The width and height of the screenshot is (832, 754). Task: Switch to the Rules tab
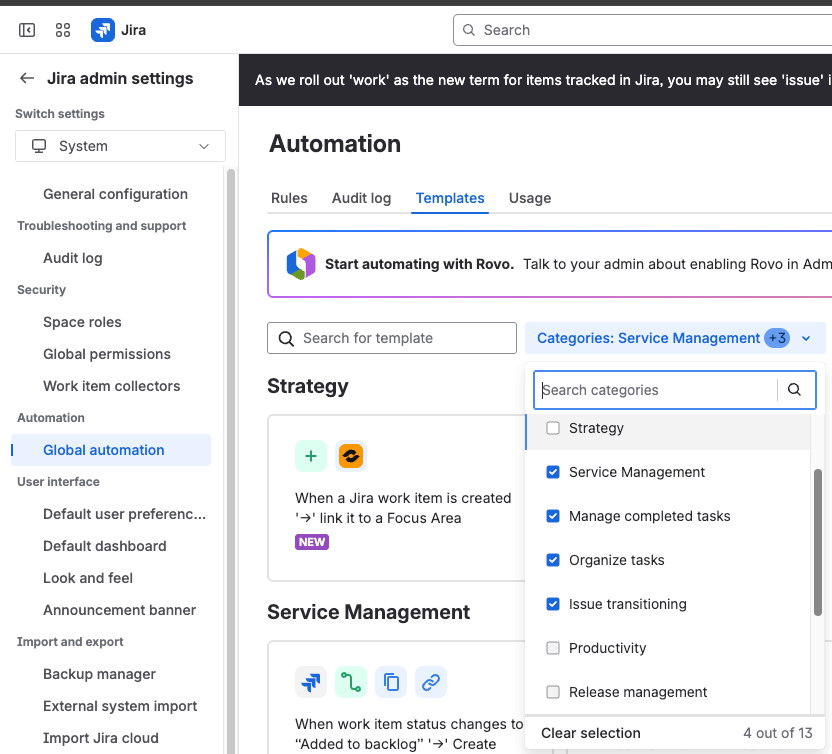tap(289, 198)
